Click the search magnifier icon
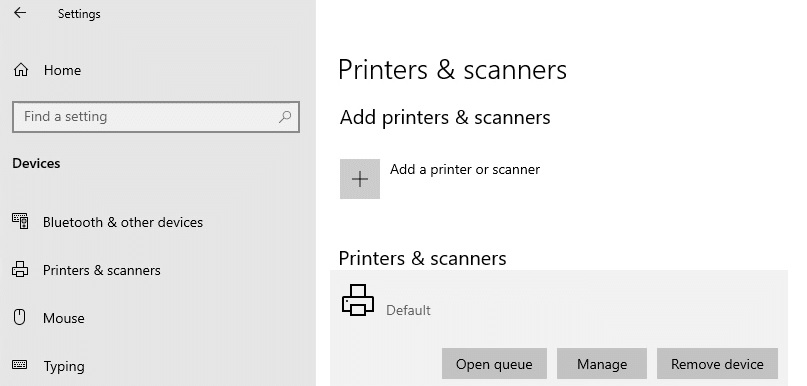This screenshot has height=386, width=807. (x=285, y=117)
